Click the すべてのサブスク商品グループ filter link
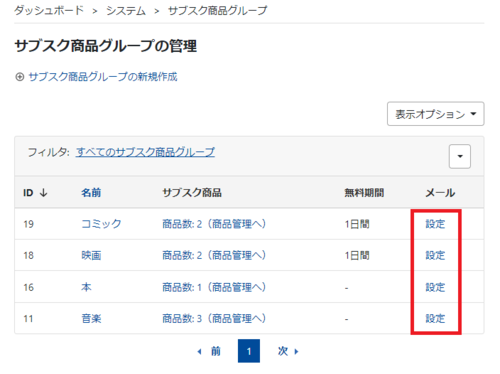 point(145,152)
